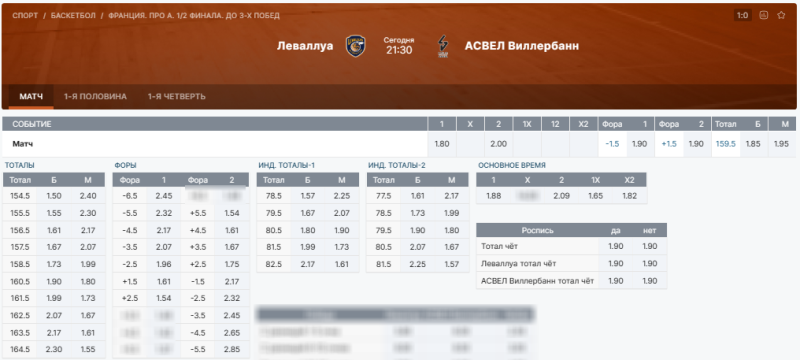Click the Леваллуа team logo

tap(355, 46)
